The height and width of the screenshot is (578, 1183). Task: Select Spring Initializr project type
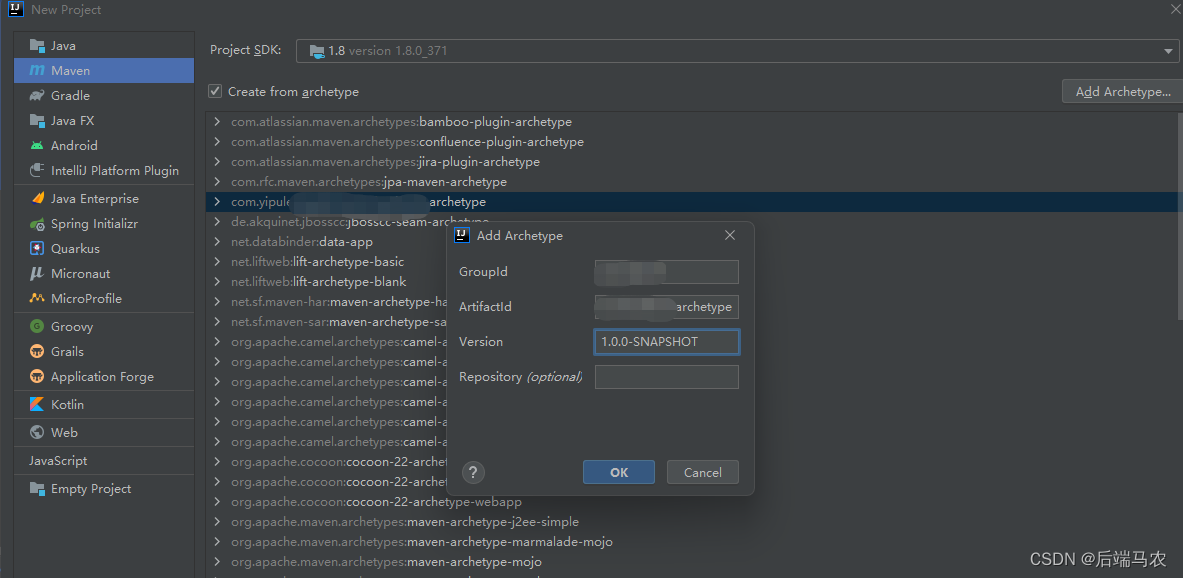(94, 224)
